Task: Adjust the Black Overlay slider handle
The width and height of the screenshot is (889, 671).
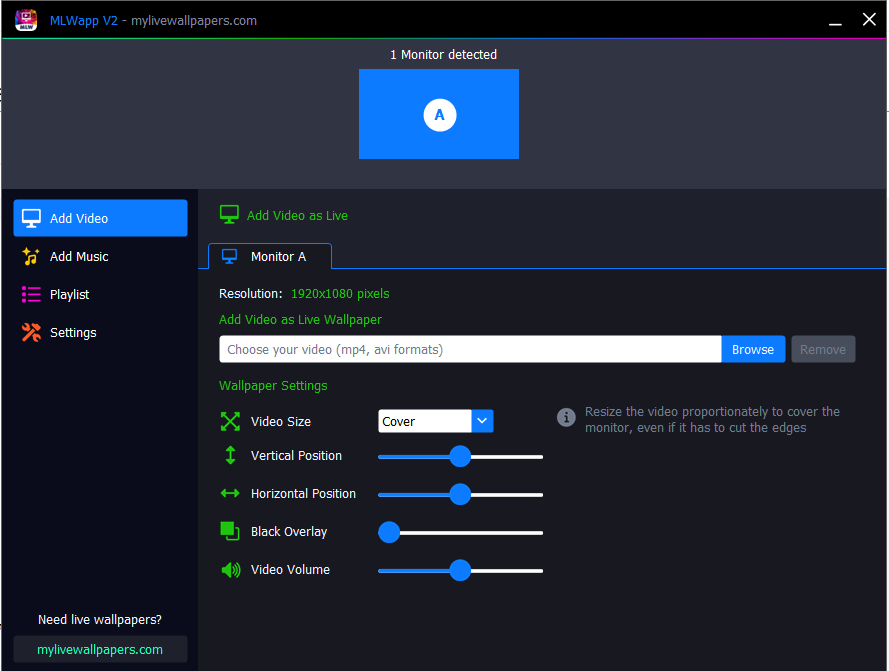Action: pyautogui.click(x=389, y=532)
